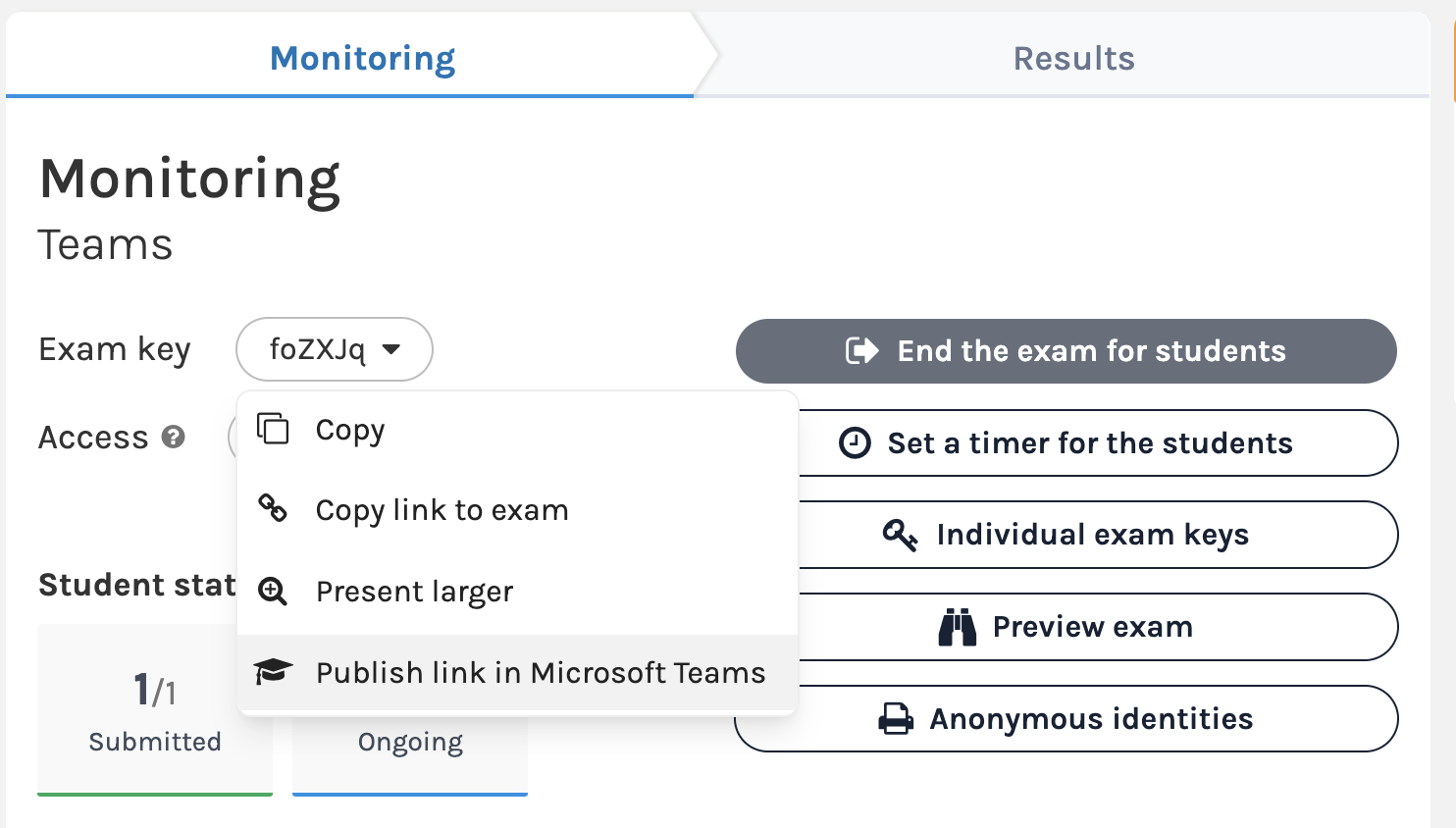Click the graduation cap icon for Microsoft Teams publishing
Image resolution: width=1456 pixels, height=828 pixels.
[272, 672]
